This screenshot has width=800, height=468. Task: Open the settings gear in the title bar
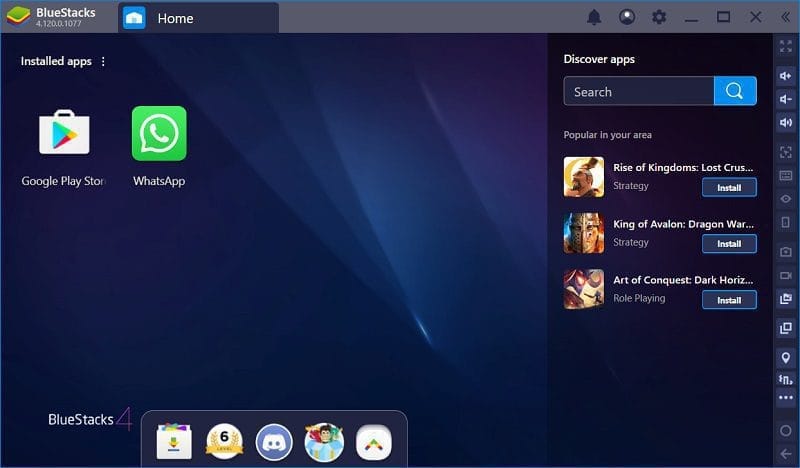[x=659, y=17]
